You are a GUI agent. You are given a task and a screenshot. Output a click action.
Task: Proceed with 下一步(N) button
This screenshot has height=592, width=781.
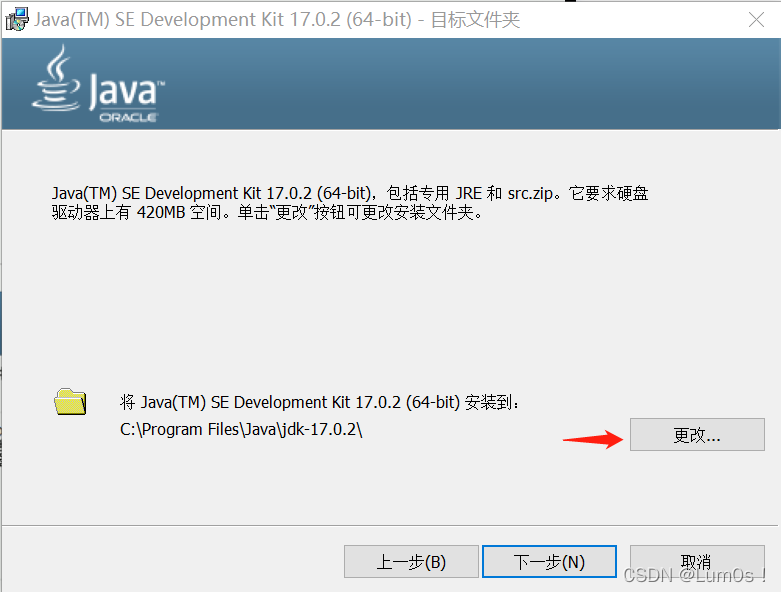[x=549, y=562]
